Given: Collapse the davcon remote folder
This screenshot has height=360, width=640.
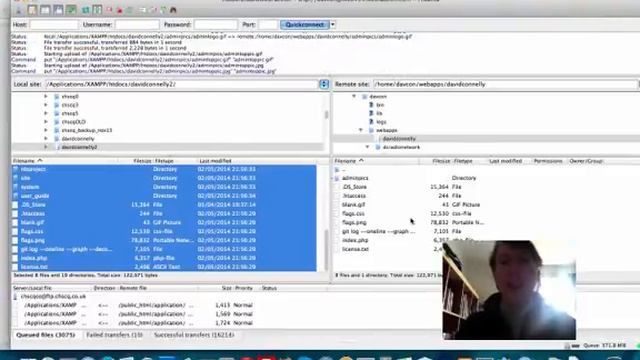Looking at the screenshot, I should (354, 96).
